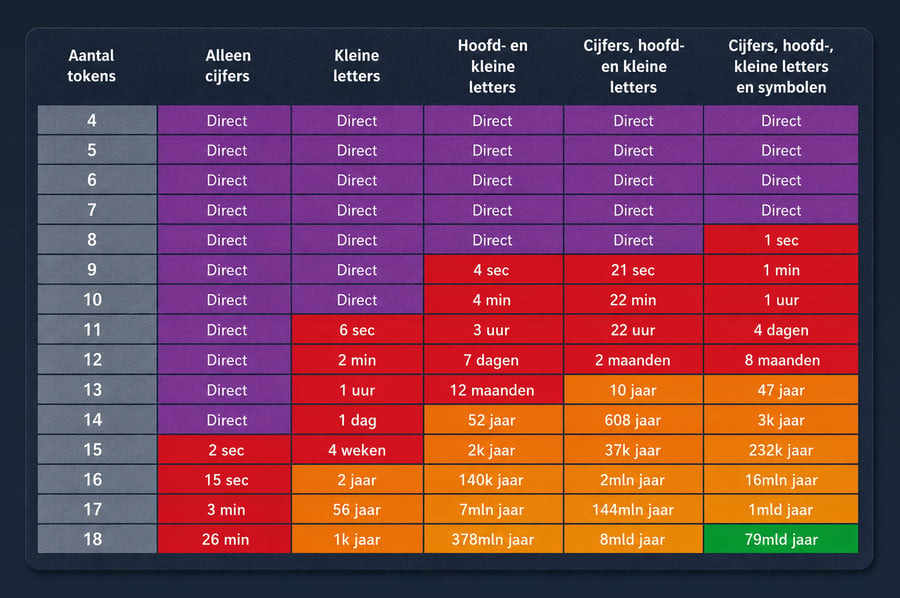Click the 608 jaar orange cell
This screenshot has width=900, height=598.
coord(633,420)
